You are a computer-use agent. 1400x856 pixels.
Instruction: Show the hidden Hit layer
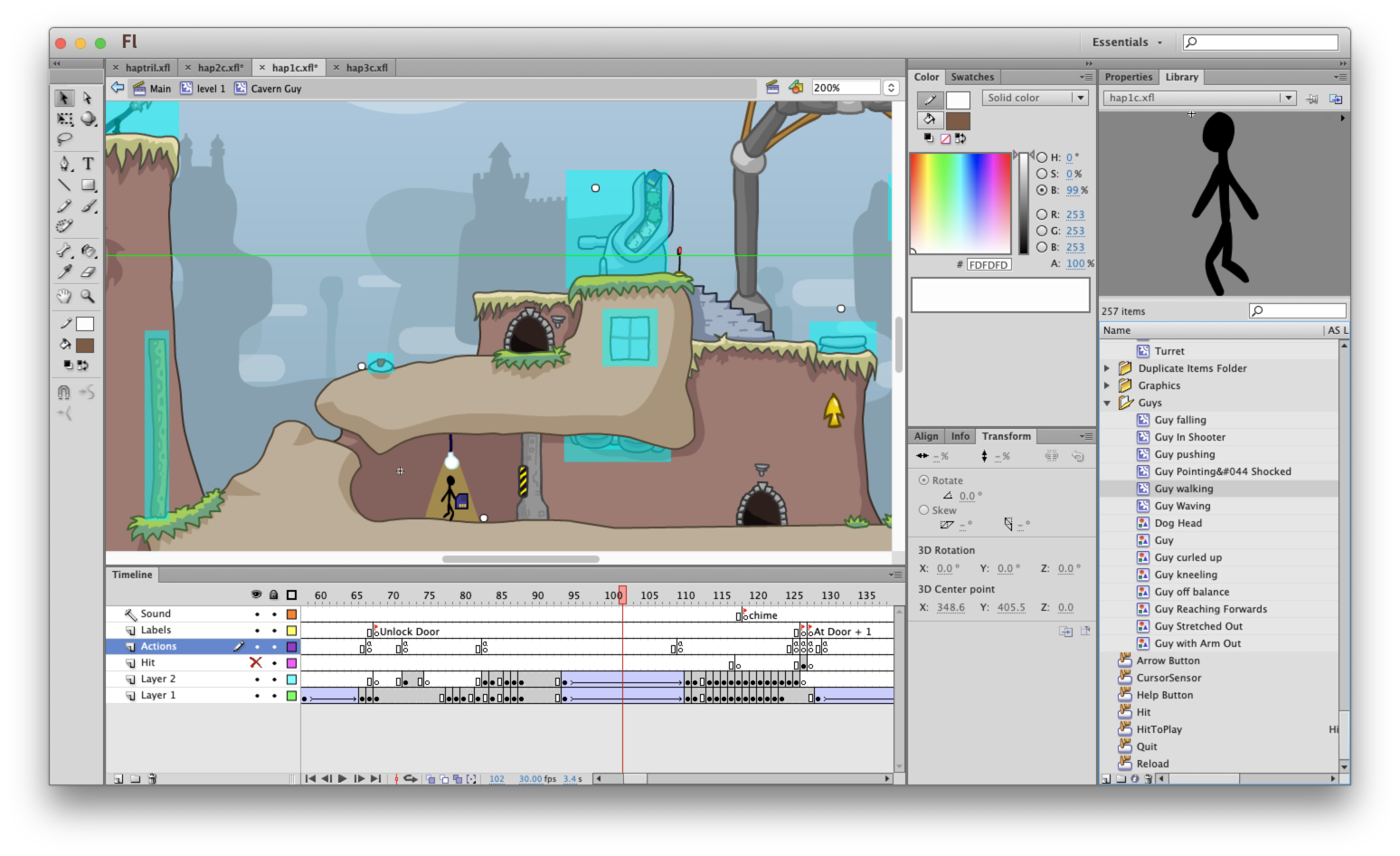(x=256, y=662)
